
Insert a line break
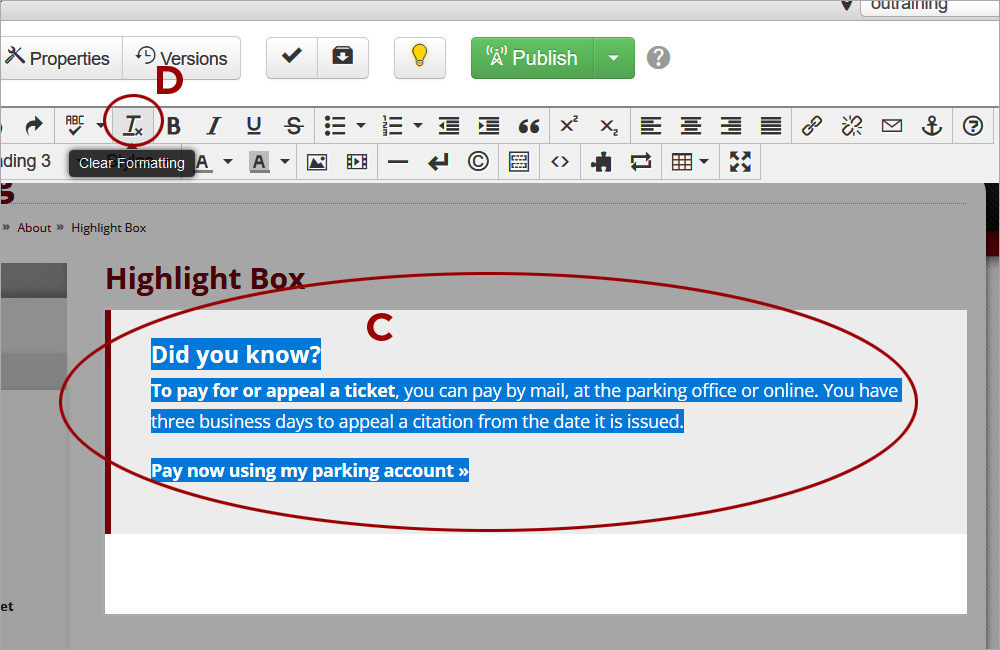438,162
